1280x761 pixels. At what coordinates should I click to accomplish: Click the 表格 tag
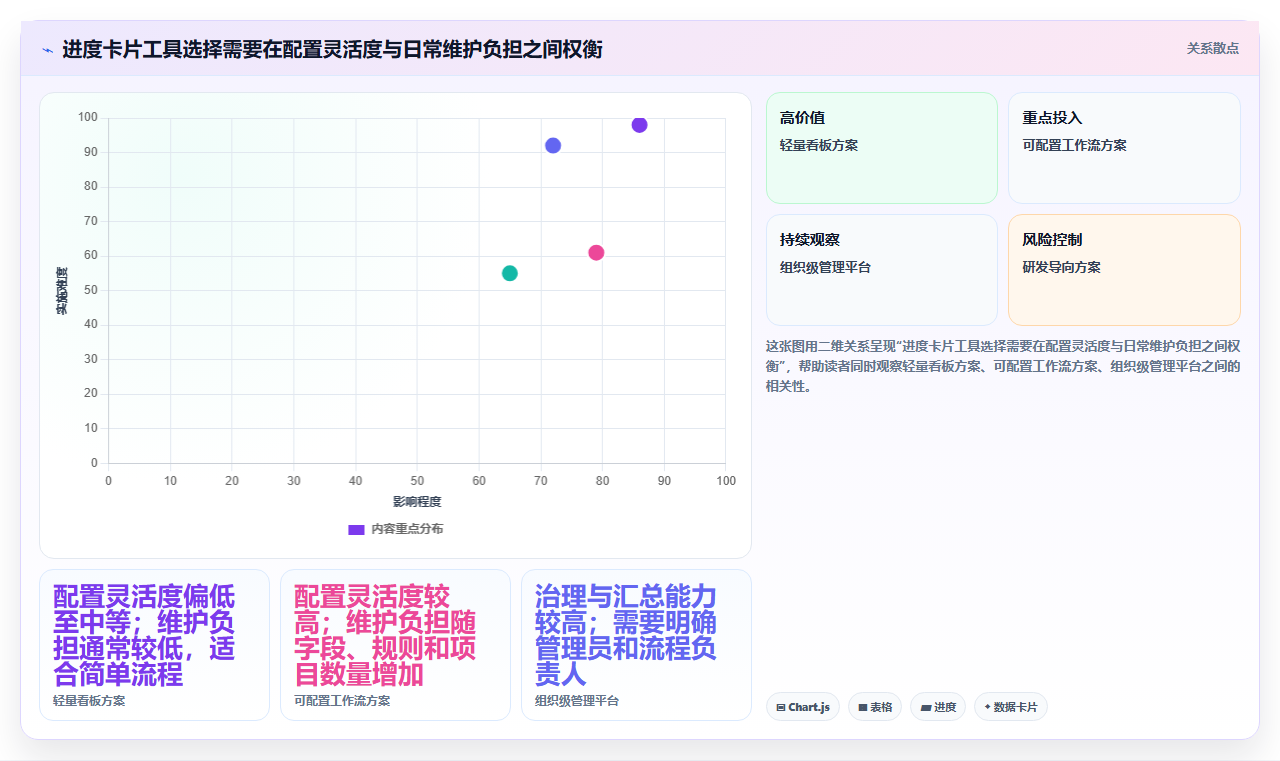875,707
